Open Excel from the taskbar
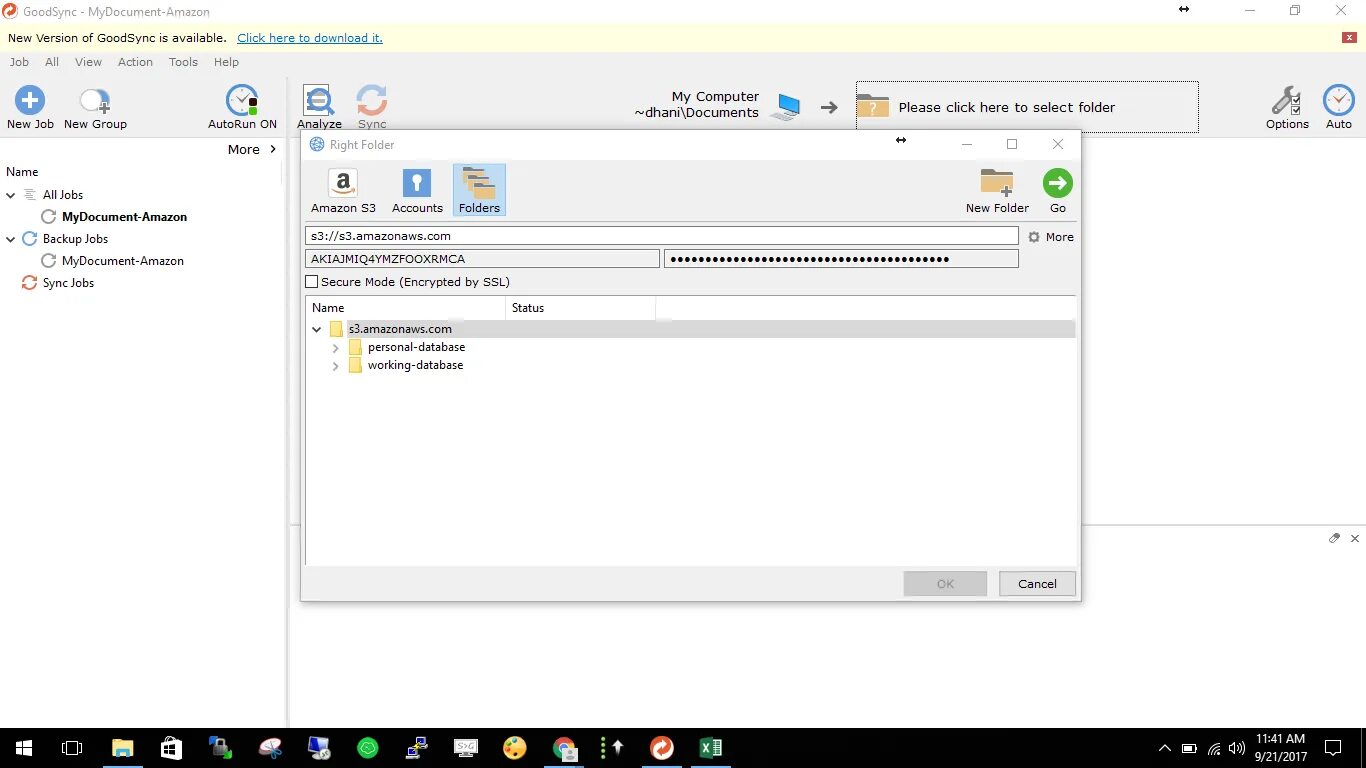This screenshot has width=1366, height=768. coord(711,748)
